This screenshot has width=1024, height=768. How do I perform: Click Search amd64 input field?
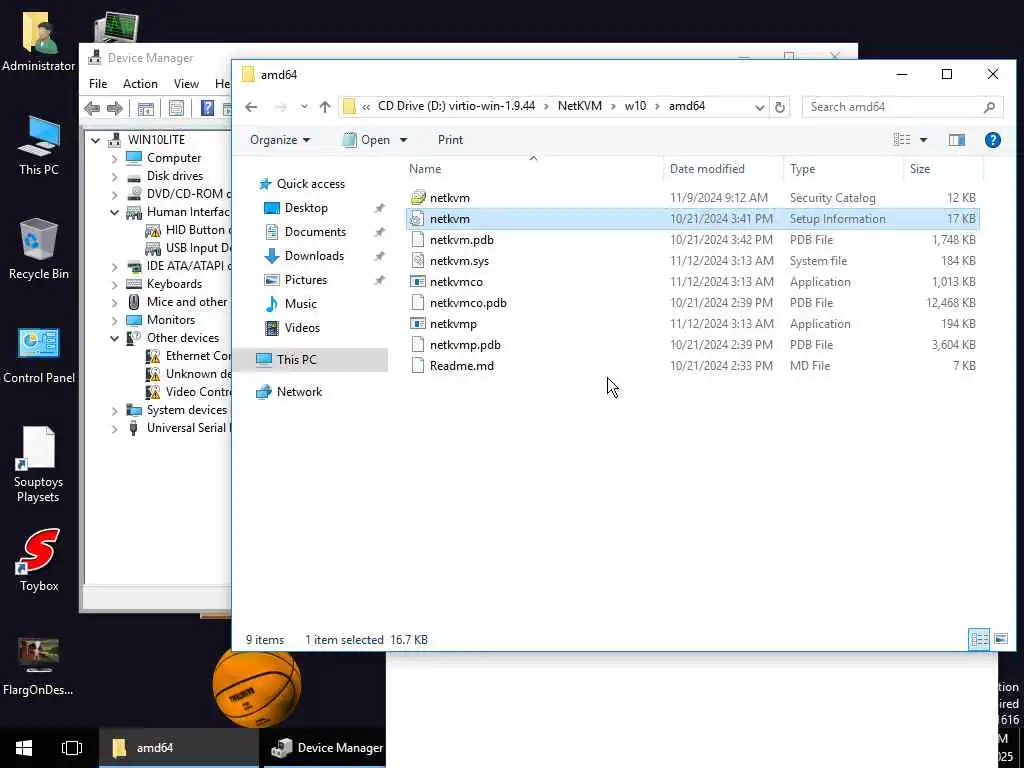pos(892,107)
